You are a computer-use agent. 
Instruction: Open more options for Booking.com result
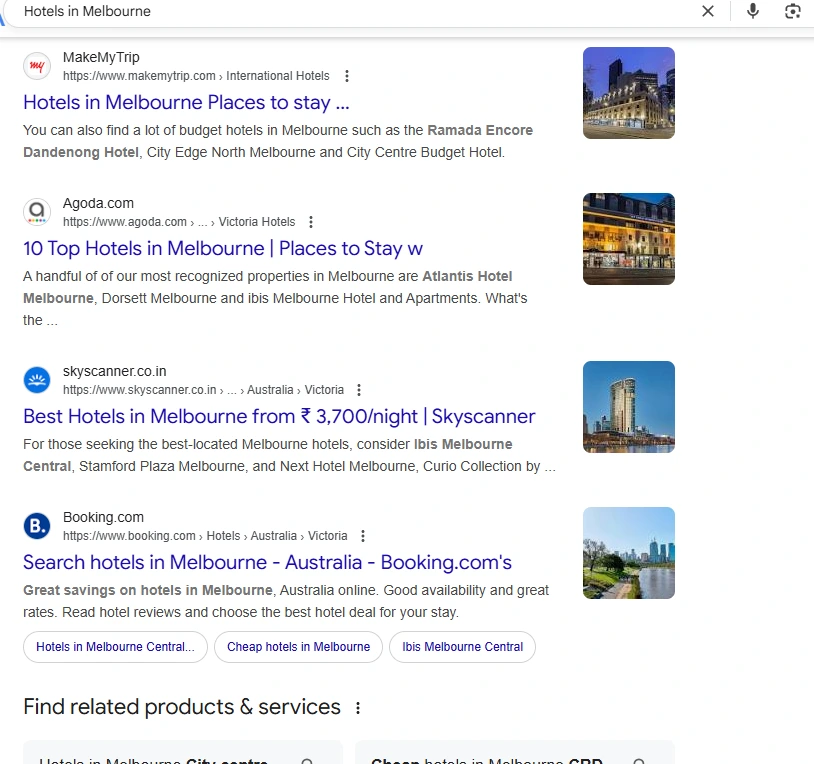(x=363, y=536)
